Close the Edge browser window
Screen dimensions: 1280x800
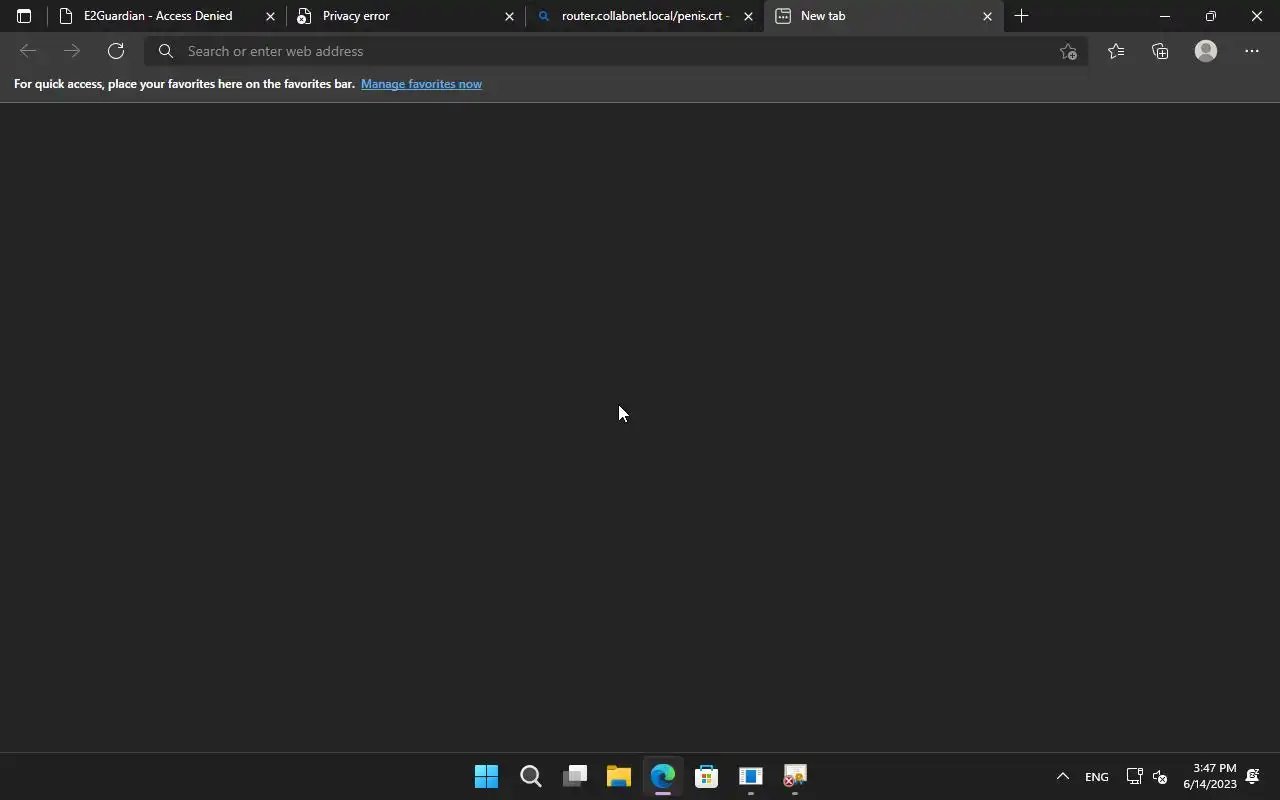pyautogui.click(x=1257, y=16)
